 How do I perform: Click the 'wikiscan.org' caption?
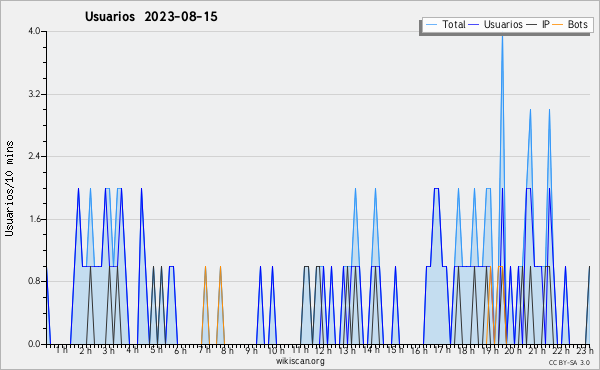click(x=300, y=361)
